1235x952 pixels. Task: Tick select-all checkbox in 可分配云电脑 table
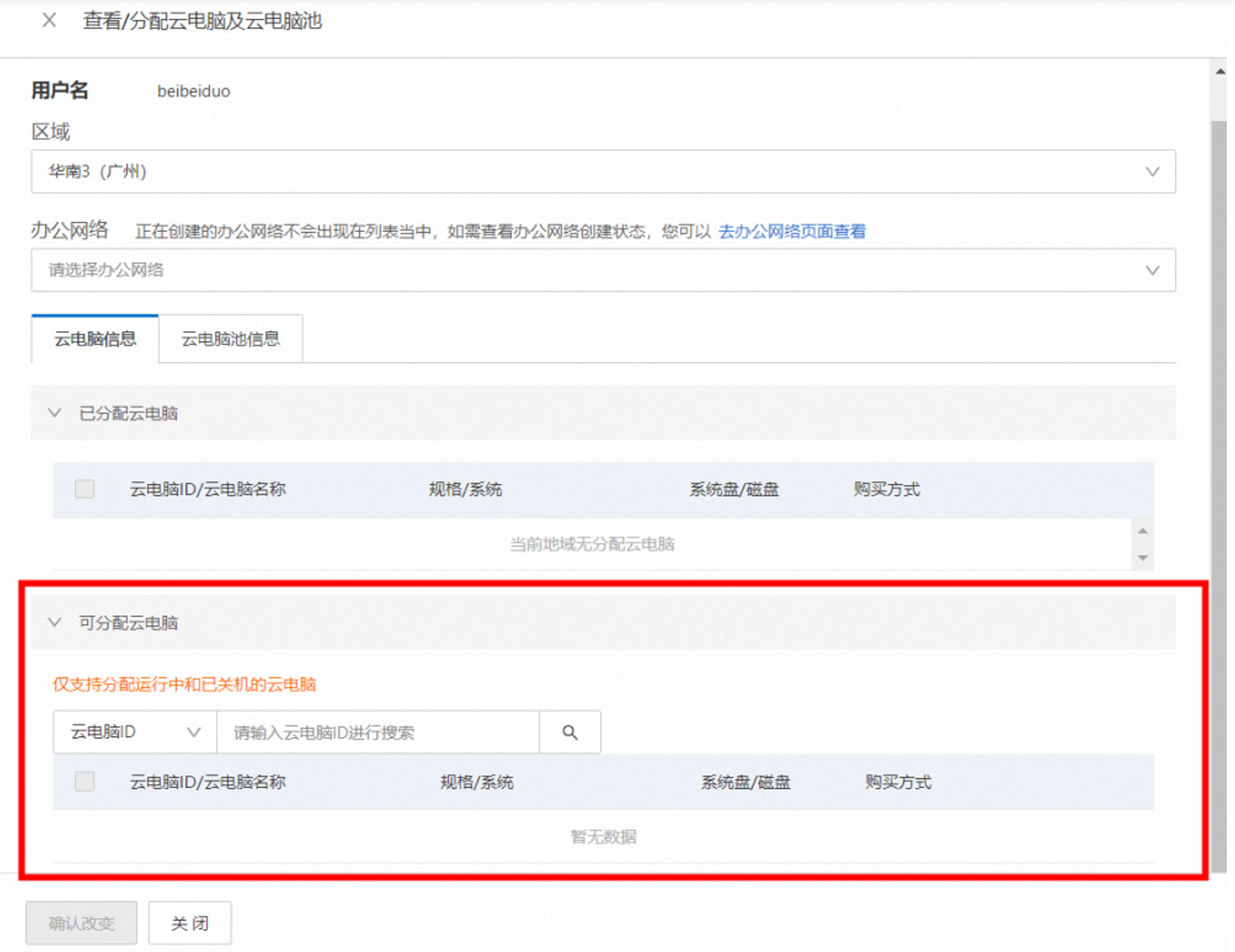84,782
